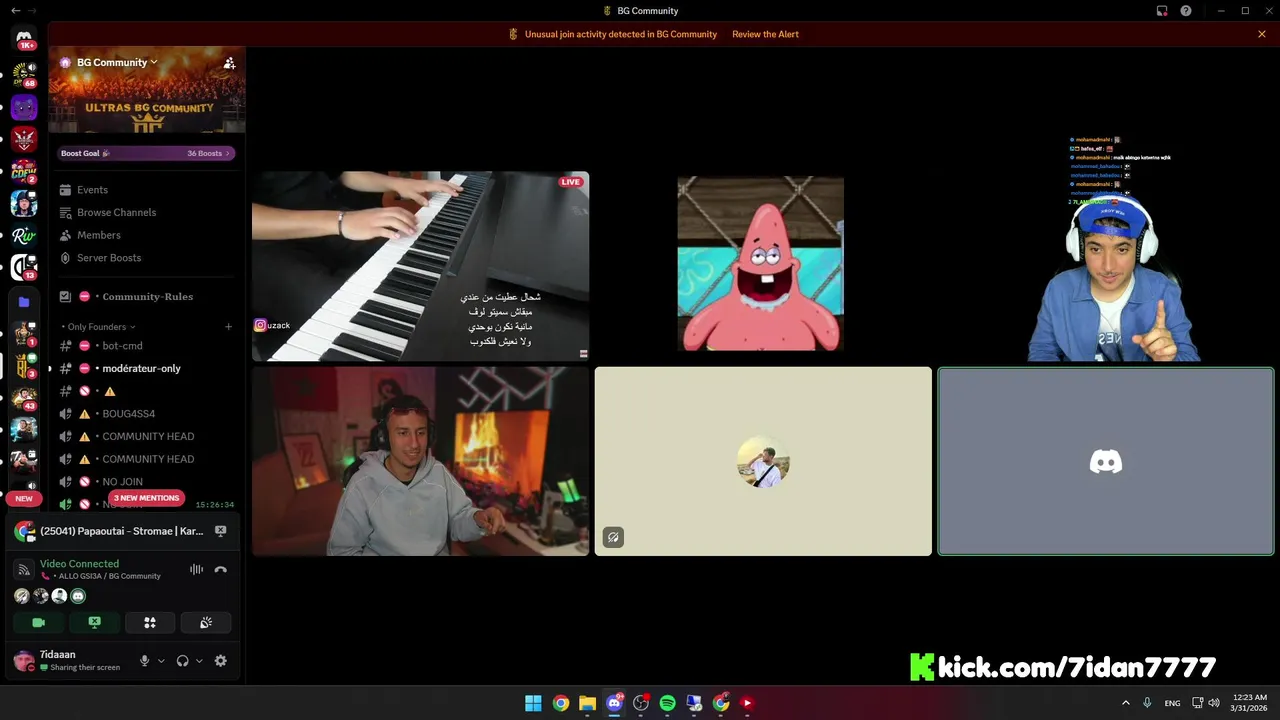This screenshot has width=1280, height=720.
Task: Open the CDFW server icon with badge 2
Action: 24,171
